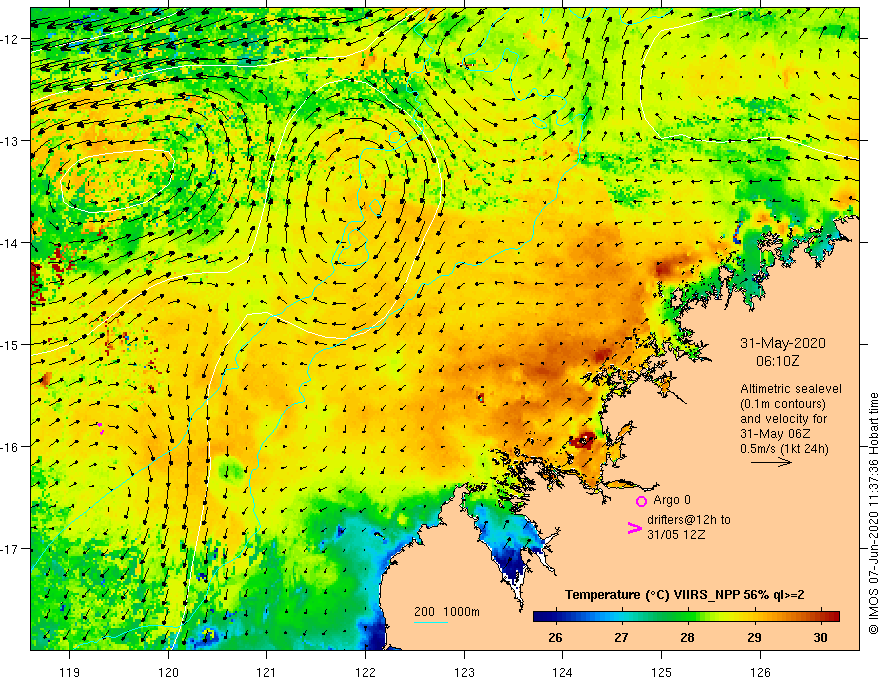The height and width of the screenshot is (680, 880).
Task: Click the 'drifters@12h to' legend text
Action: 689,520
